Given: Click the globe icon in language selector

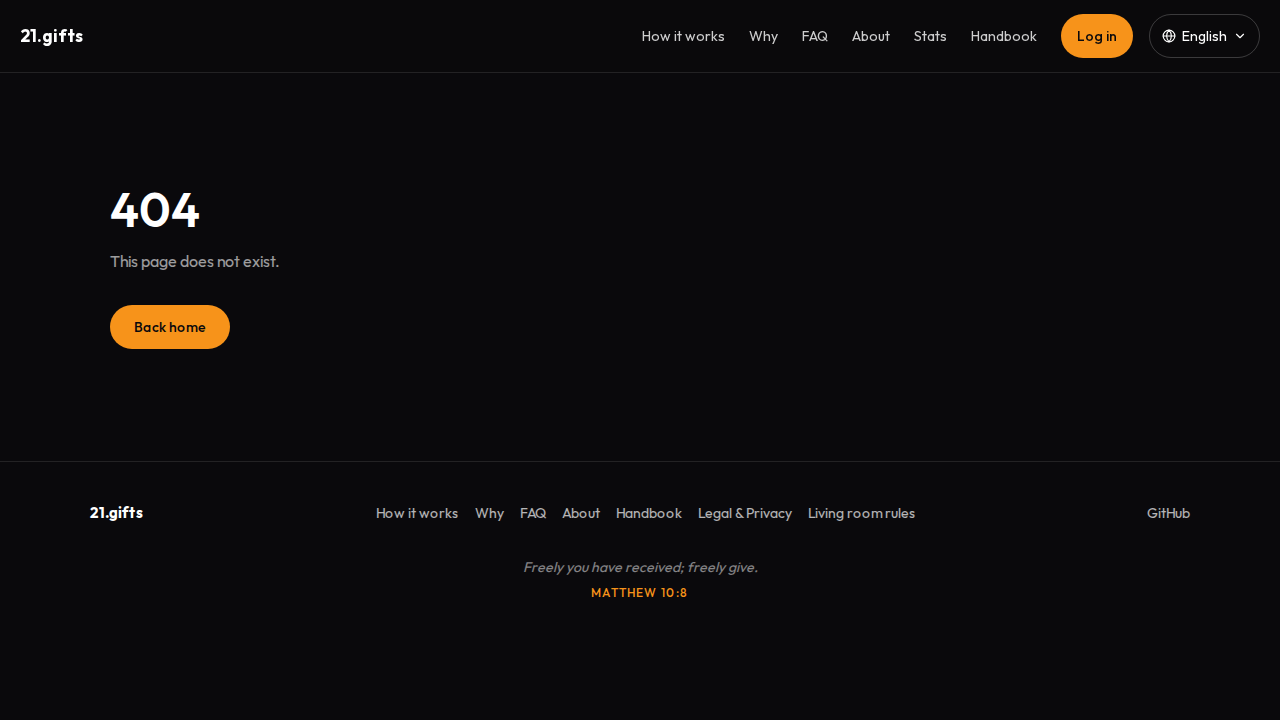Looking at the screenshot, I should 1169,36.
